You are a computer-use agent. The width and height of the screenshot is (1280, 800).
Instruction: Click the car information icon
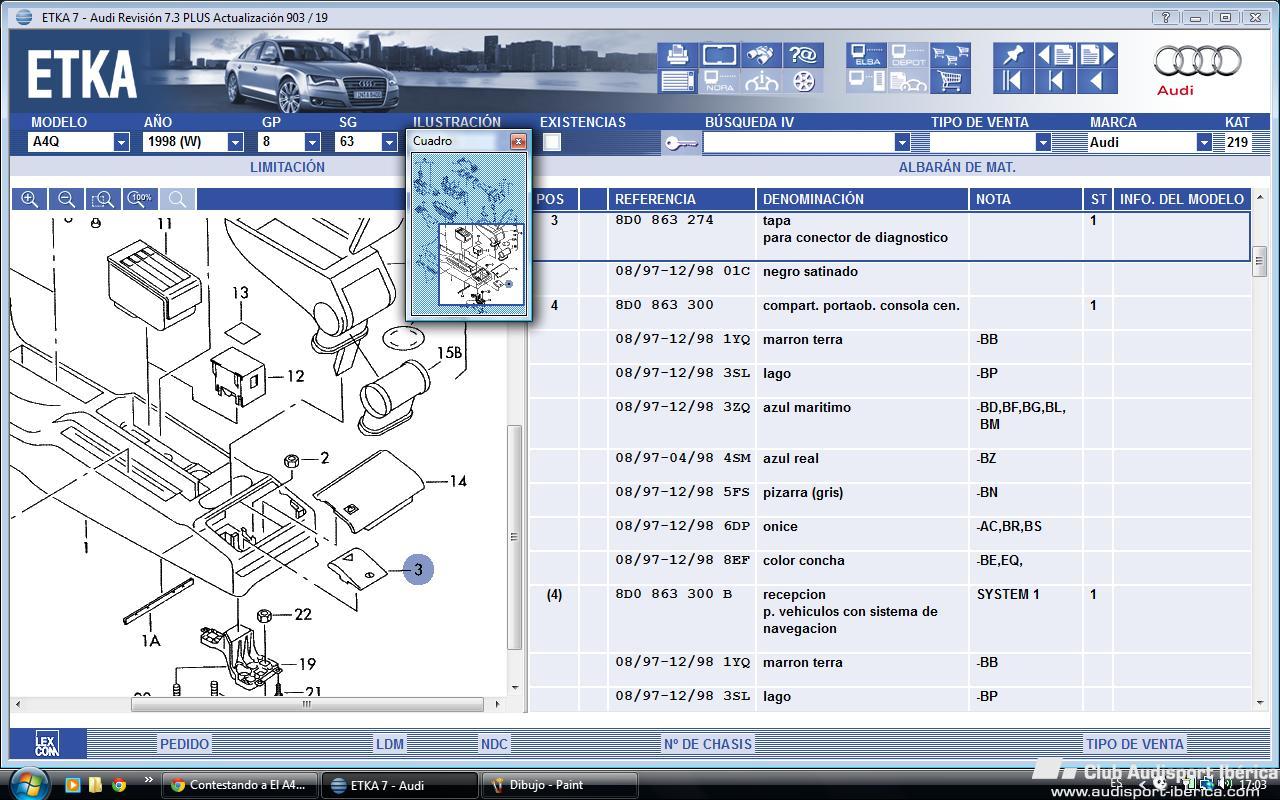[x=762, y=82]
